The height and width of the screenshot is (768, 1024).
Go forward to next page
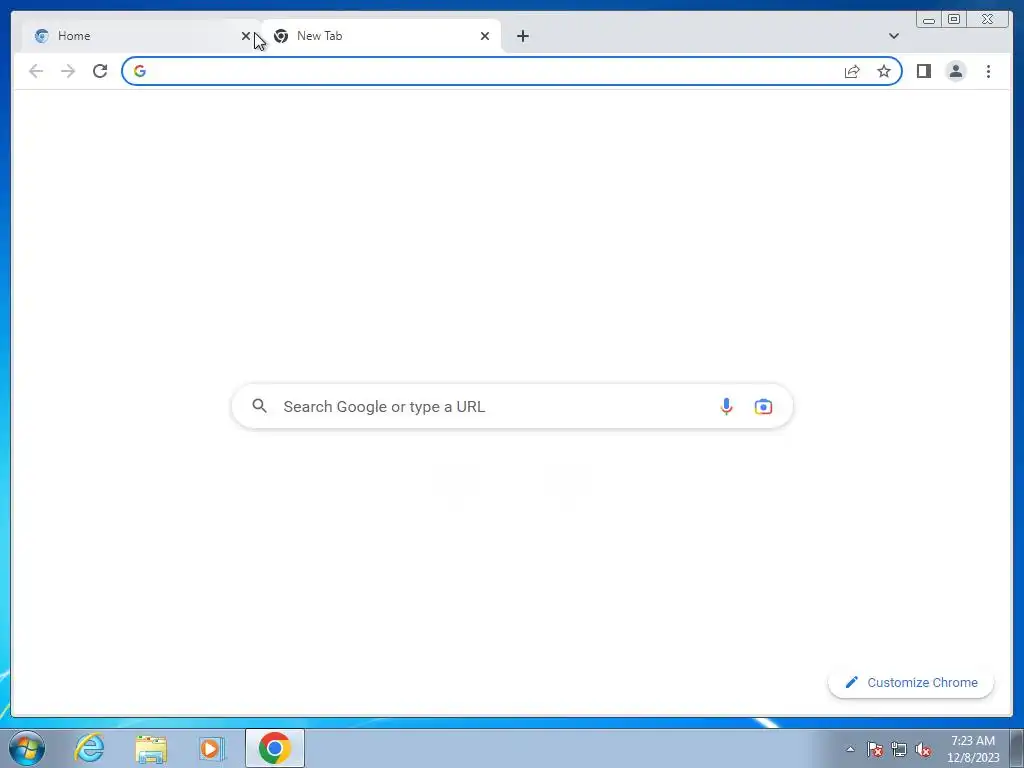(68, 71)
